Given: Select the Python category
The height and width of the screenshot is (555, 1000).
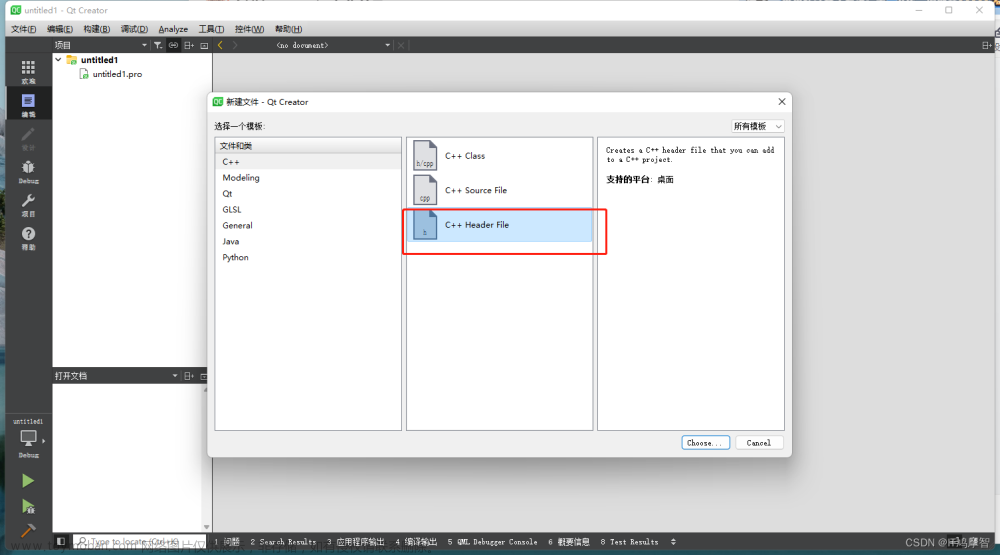Looking at the screenshot, I should click(x=308, y=258).
